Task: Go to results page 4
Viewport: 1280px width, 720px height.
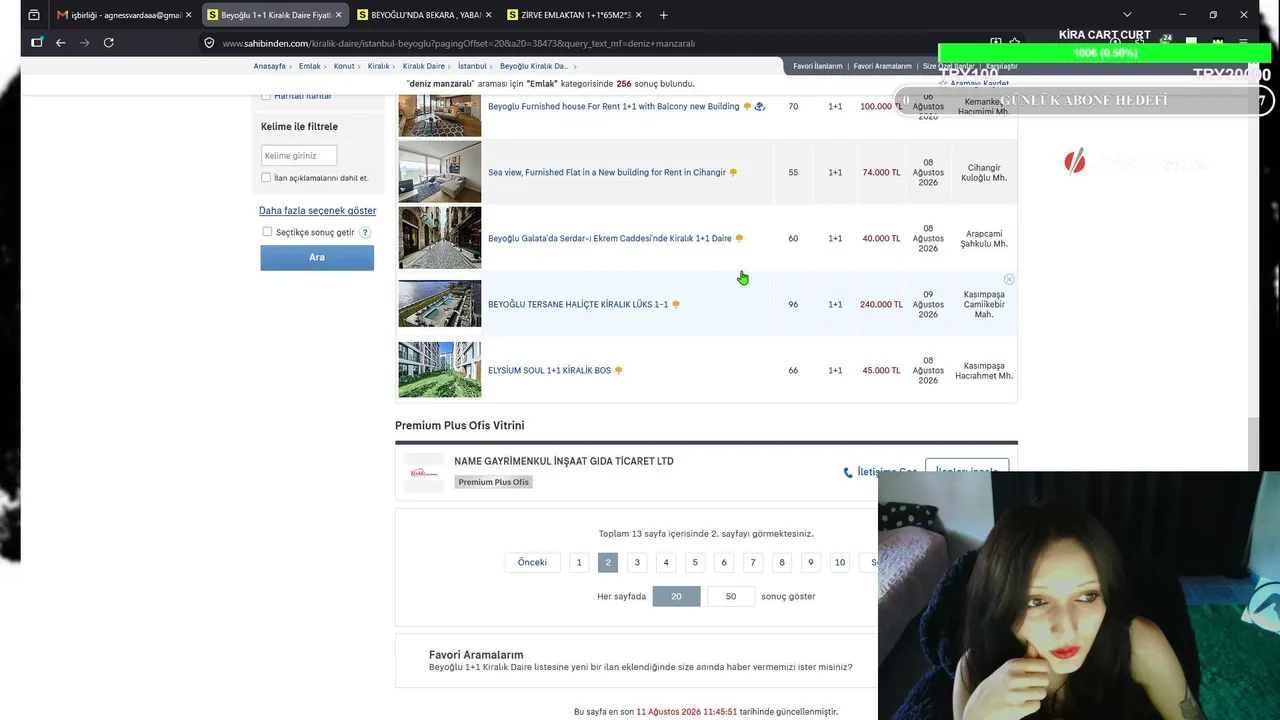Action: [x=666, y=562]
